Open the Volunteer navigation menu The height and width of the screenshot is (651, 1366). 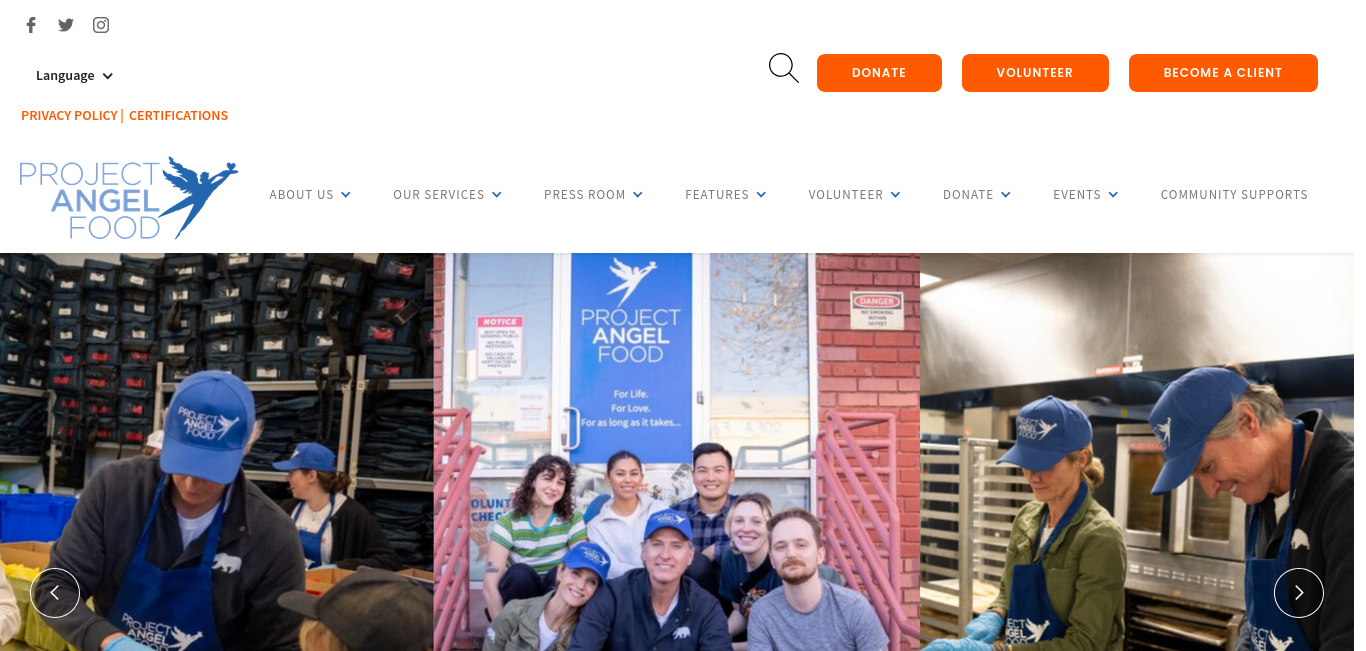click(x=855, y=195)
